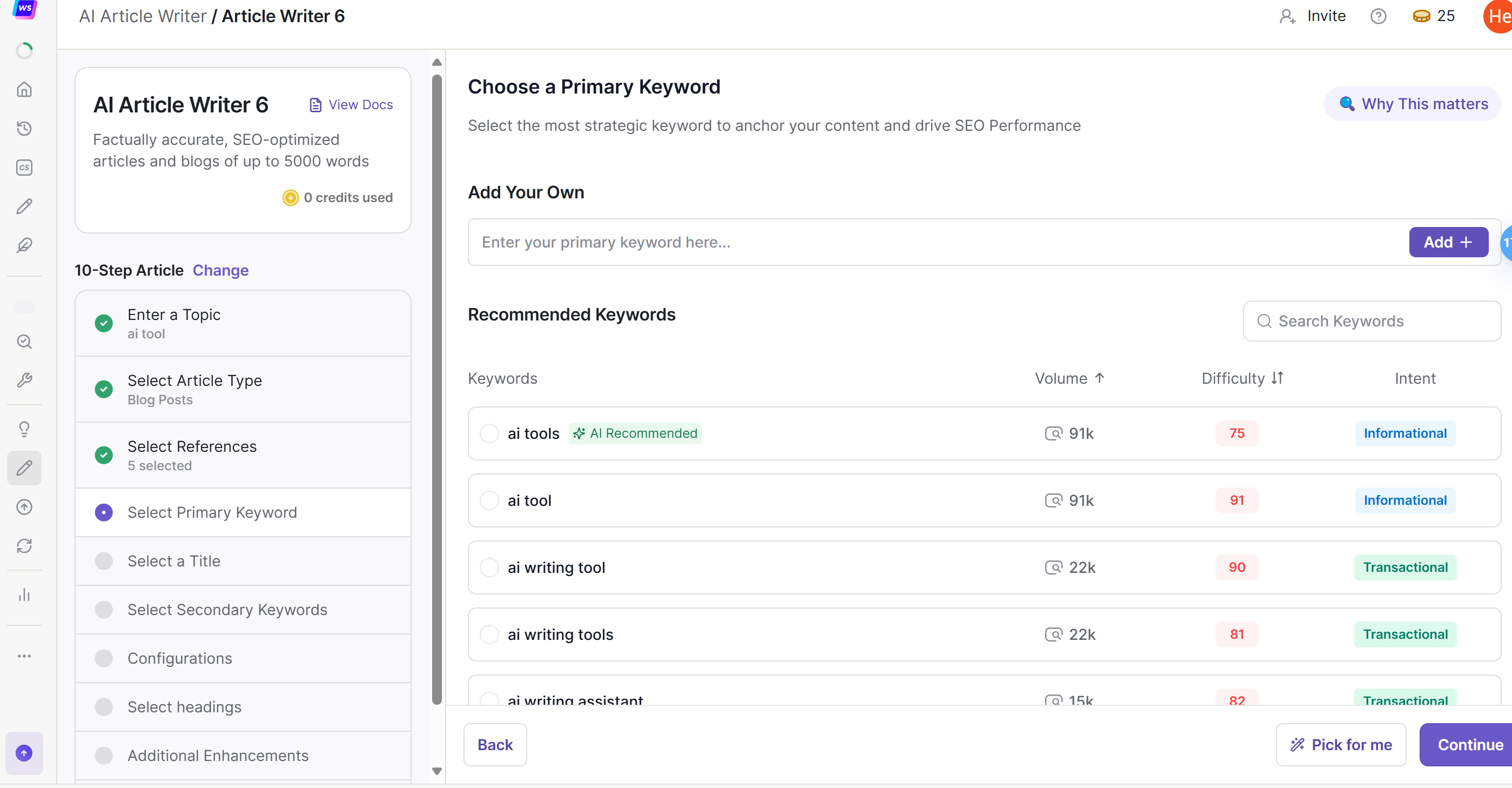Select the 'ai writing tool' radio button
The height and width of the screenshot is (788, 1512).
(489, 567)
